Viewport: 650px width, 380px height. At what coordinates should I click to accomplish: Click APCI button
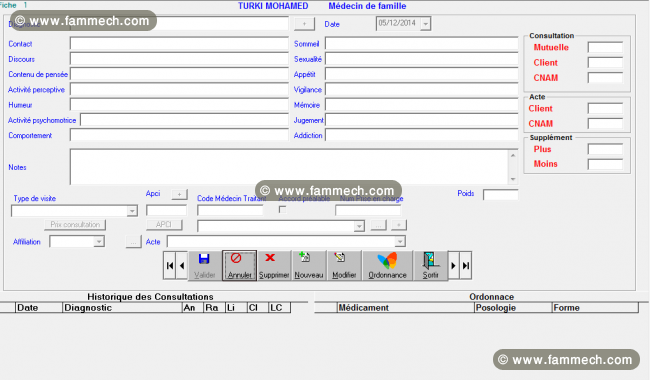164,225
